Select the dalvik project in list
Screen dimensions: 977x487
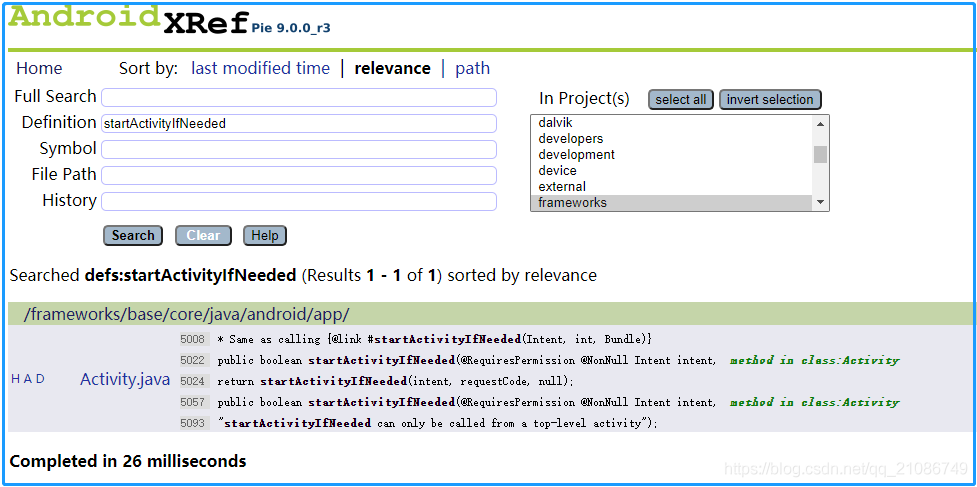[x=672, y=123]
